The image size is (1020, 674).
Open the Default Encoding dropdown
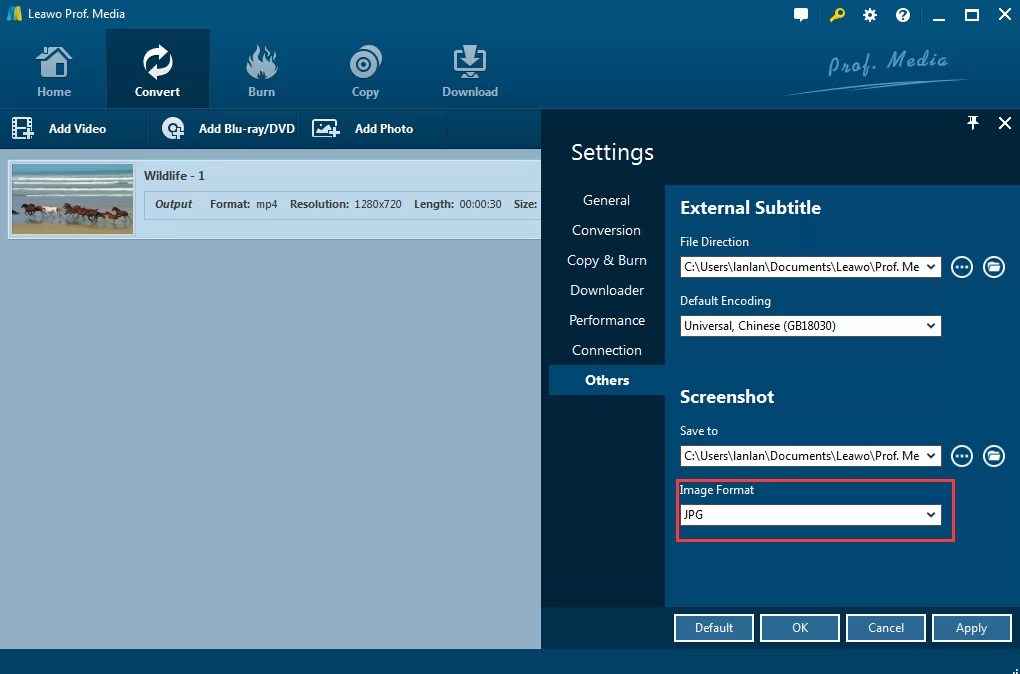[x=931, y=325]
